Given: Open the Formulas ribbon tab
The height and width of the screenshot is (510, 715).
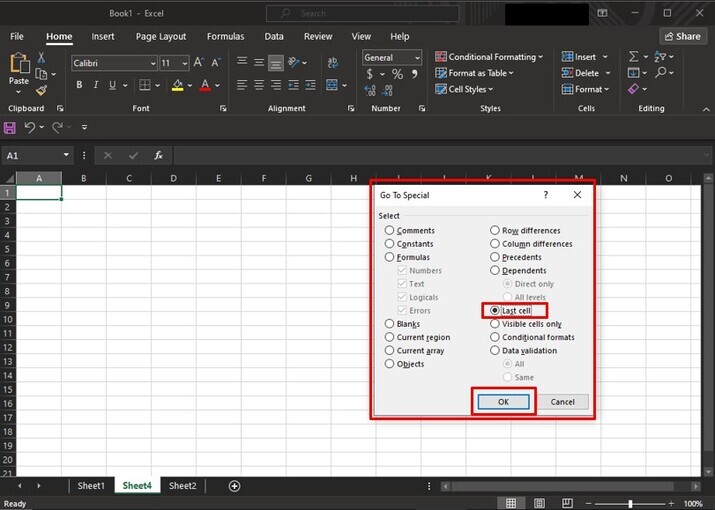Looking at the screenshot, I should [x=225, y=36].
